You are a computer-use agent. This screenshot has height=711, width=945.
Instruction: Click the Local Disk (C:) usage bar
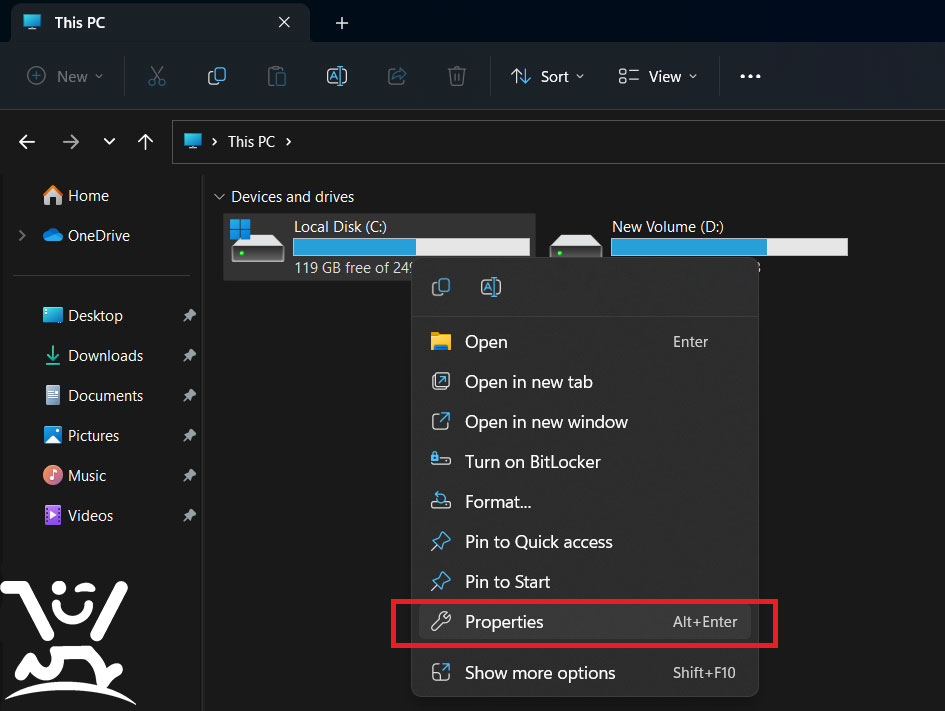[411, 247]
